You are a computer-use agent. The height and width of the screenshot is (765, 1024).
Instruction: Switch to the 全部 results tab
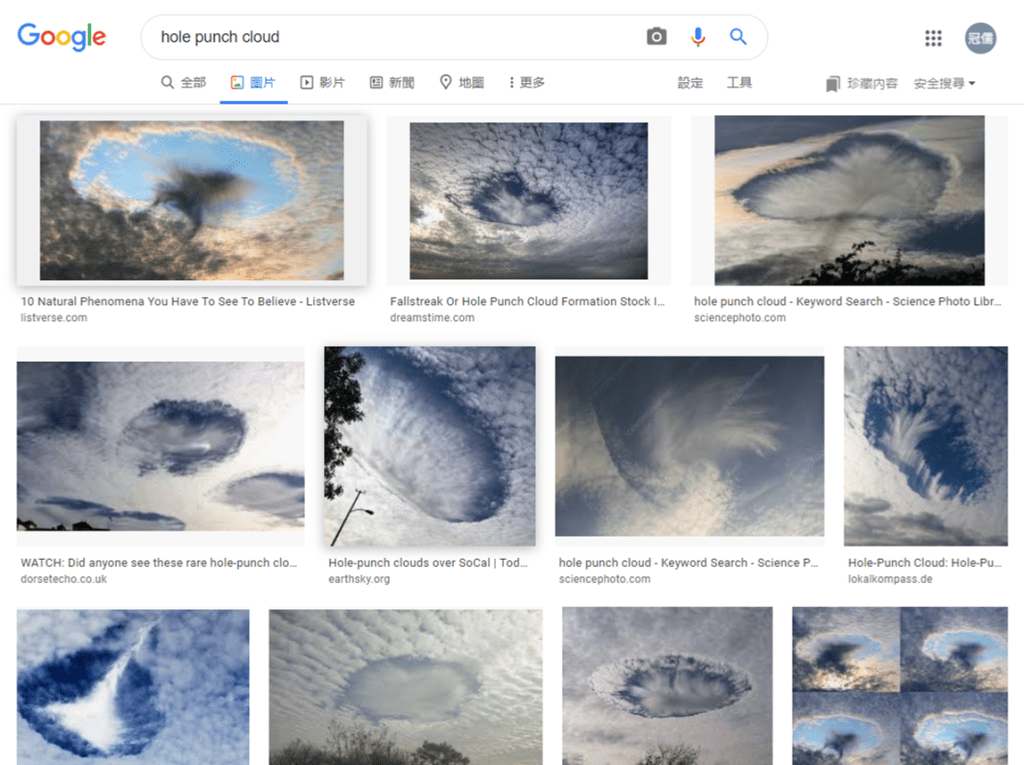click(x=183, y=83)
